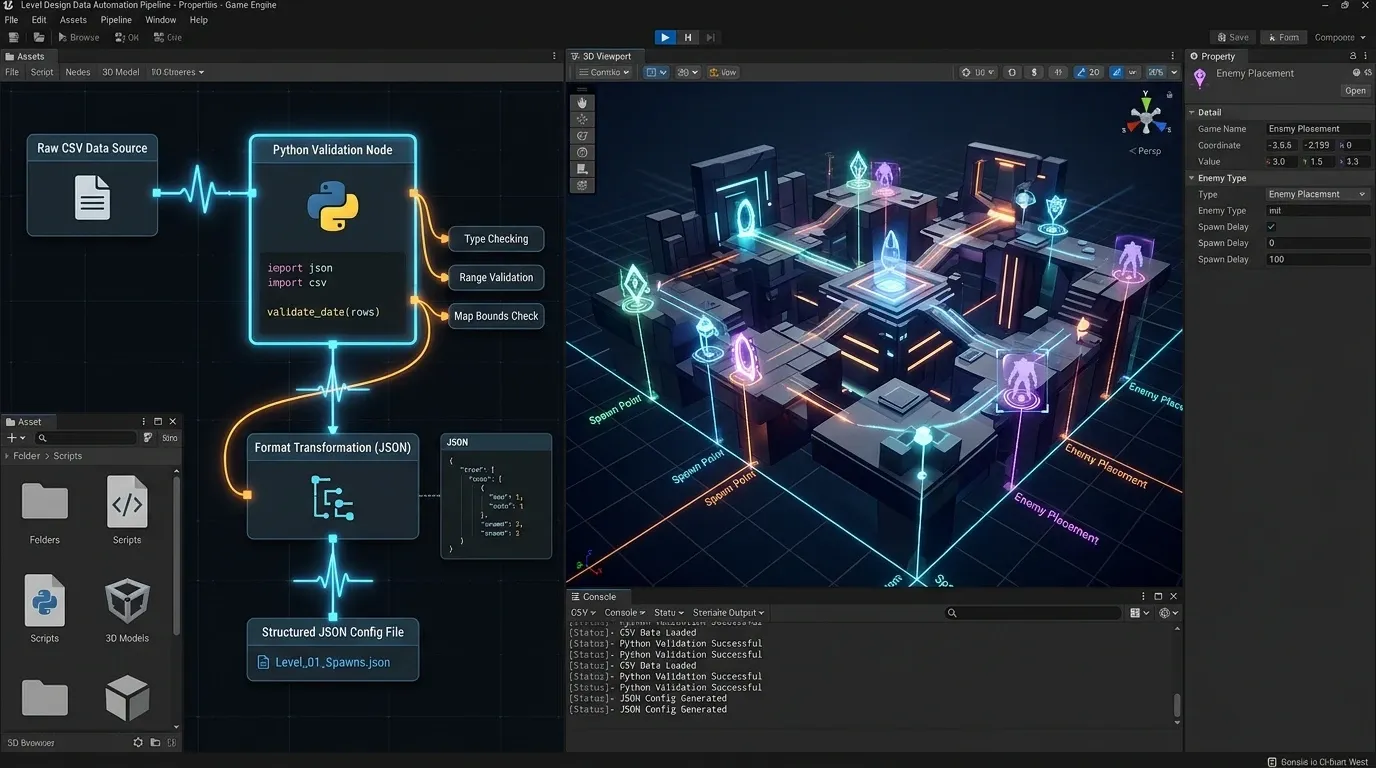Open the Compose dropdown in top bar
The width and height of the screenshot is (1376, 768).
pos(1340,38)
